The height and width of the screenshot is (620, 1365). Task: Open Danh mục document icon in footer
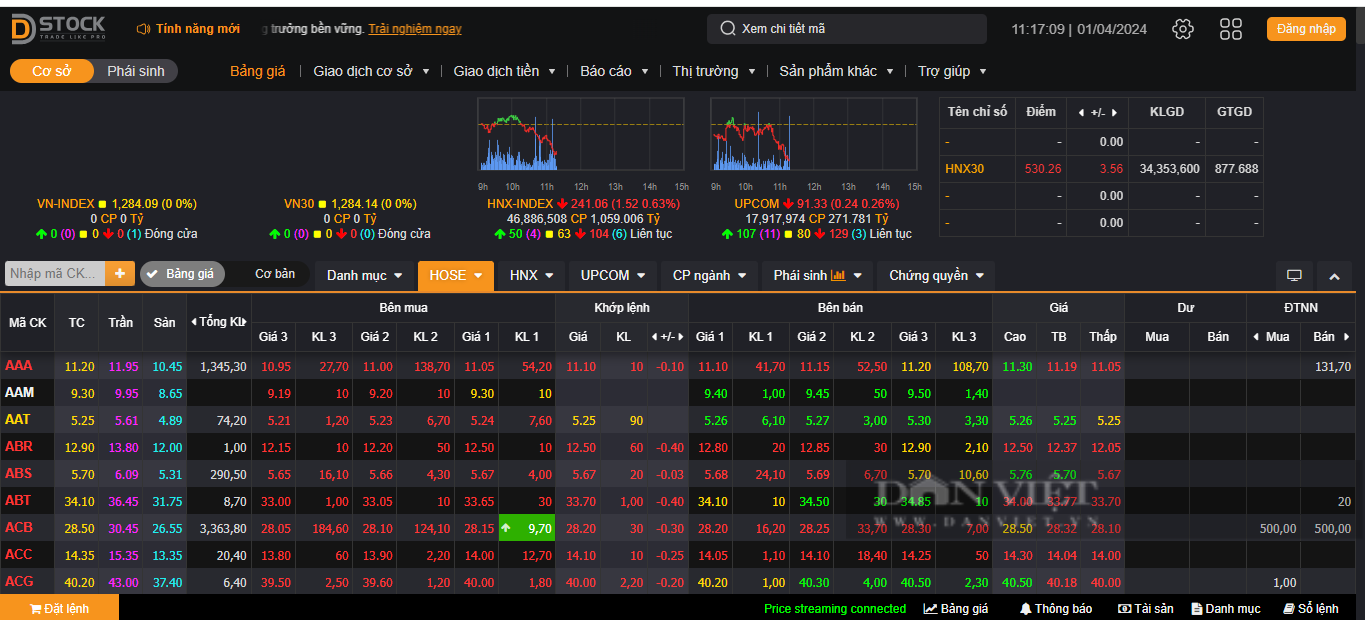pyautogui.click(x=1197, y=608)
